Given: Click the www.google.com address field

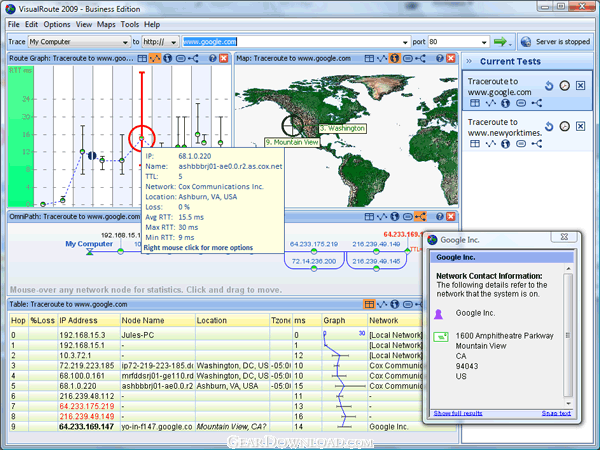Looking at the screenshot, I should pos(292,42).
